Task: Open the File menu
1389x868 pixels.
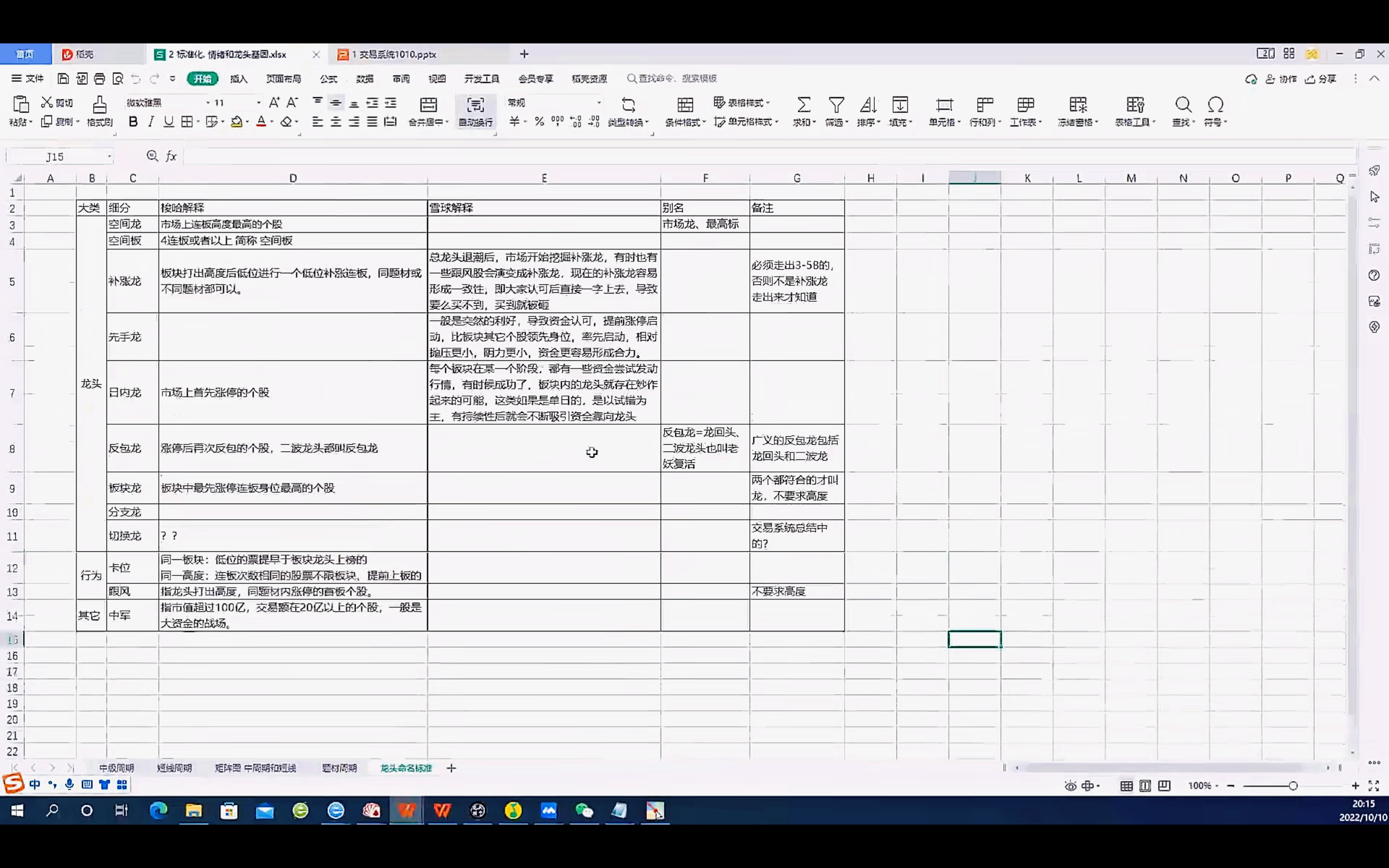Action: 28,79
